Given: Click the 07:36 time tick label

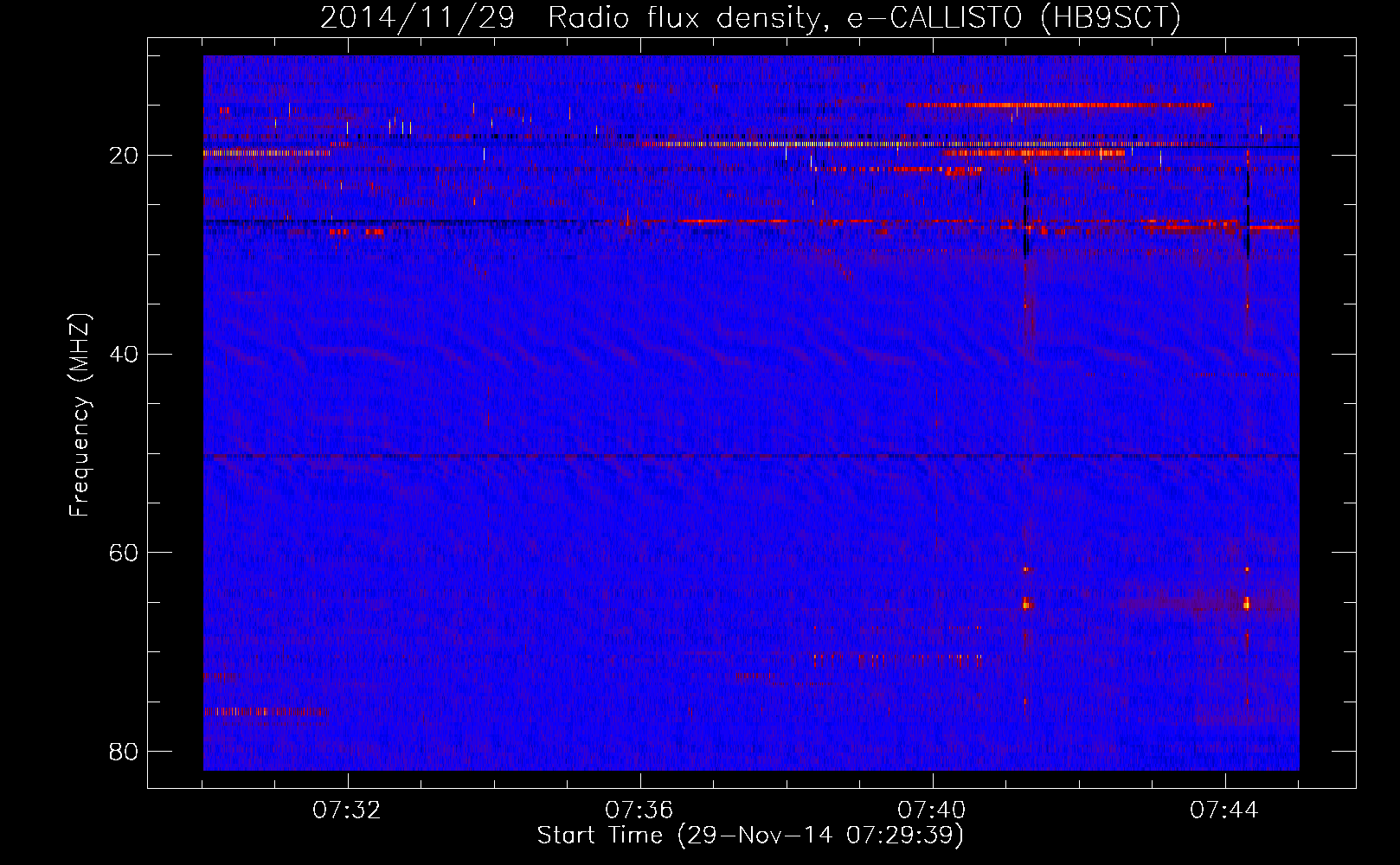Looking at the screenshot, I should point(639,811).
